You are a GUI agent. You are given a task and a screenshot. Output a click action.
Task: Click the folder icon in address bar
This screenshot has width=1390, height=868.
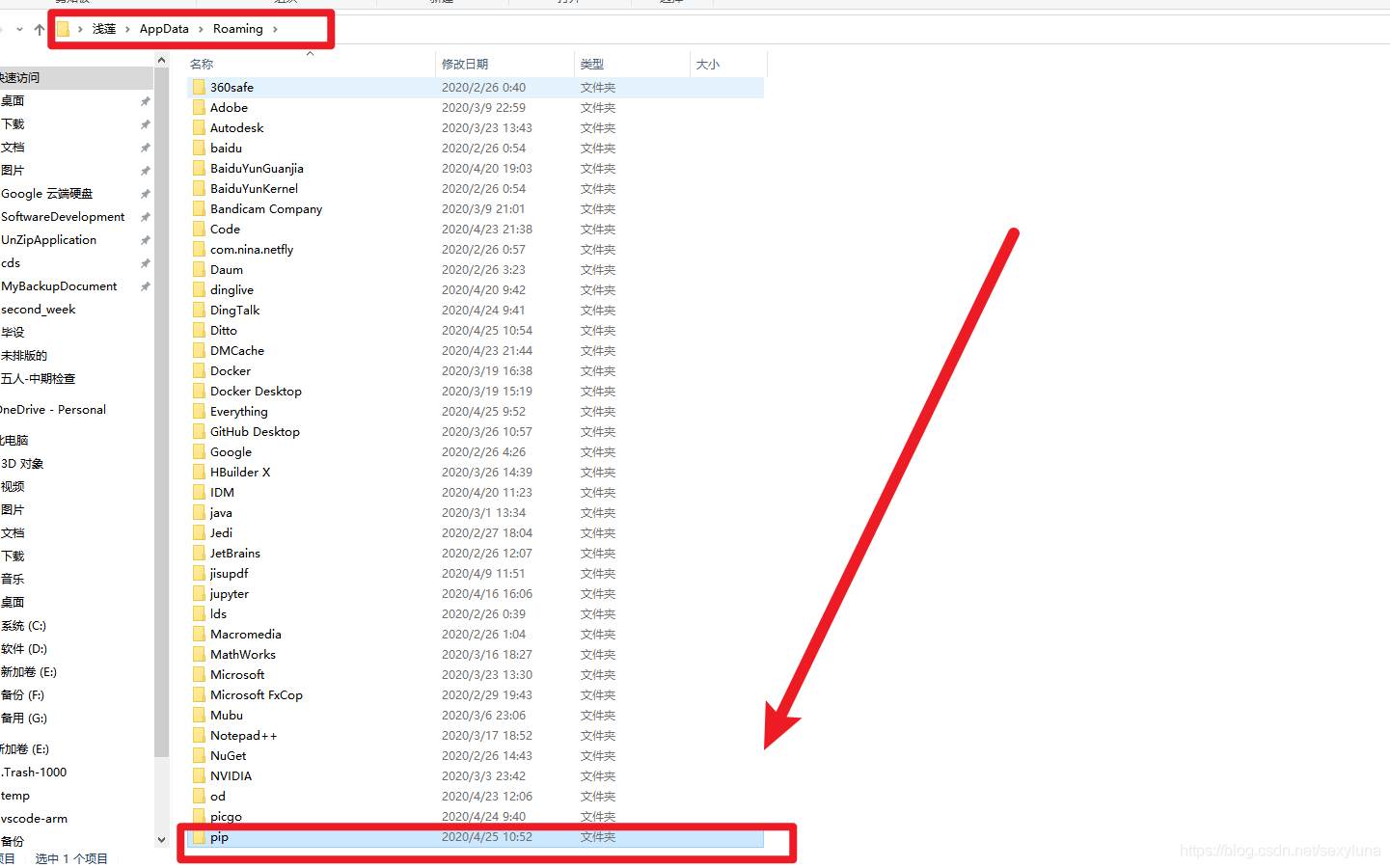coord(63,29)
